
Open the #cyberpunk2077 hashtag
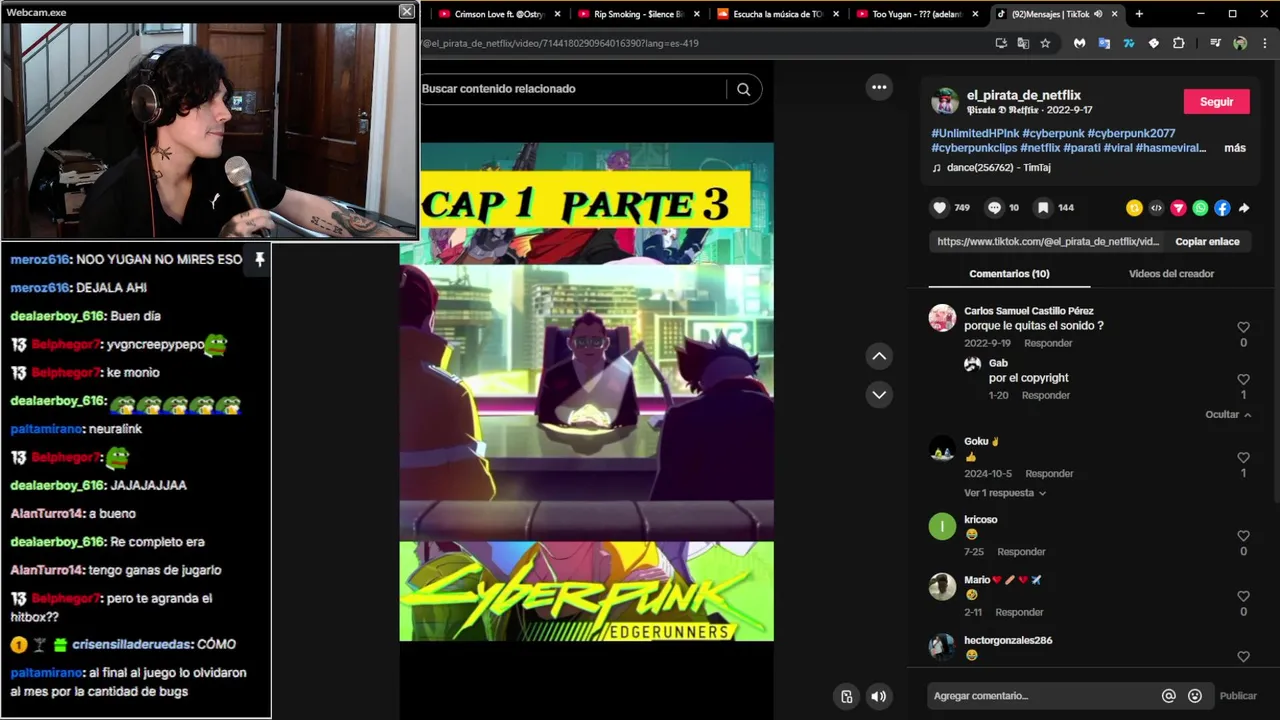click(x=1131, y=134)
